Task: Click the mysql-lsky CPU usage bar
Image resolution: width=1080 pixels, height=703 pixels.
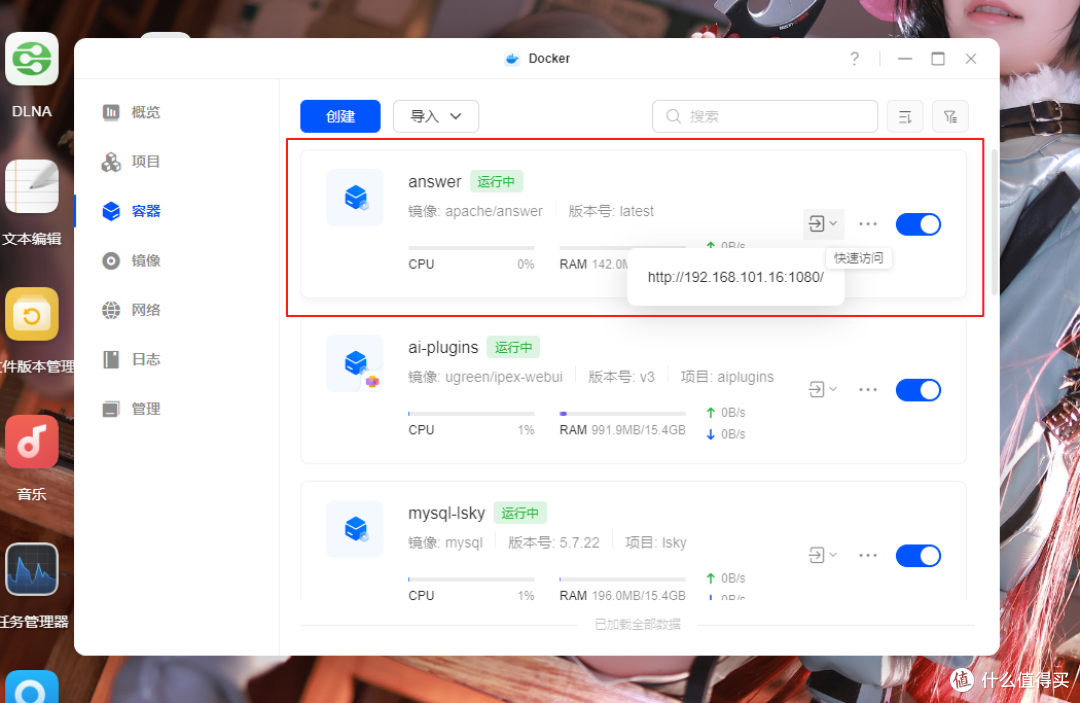Action: 471,579
